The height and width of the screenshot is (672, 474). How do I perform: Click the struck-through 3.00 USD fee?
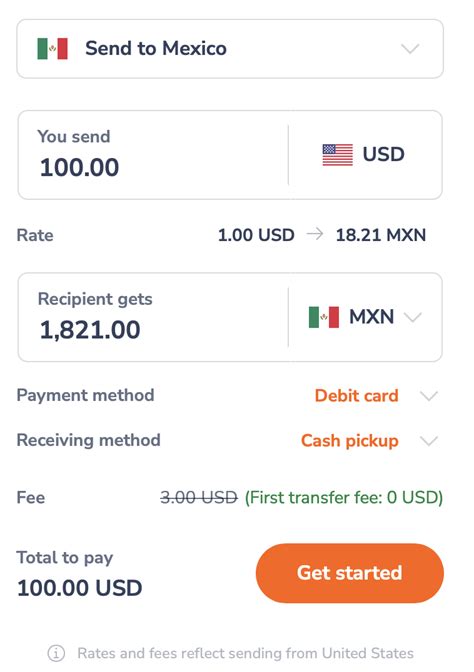tap(199, 498)
